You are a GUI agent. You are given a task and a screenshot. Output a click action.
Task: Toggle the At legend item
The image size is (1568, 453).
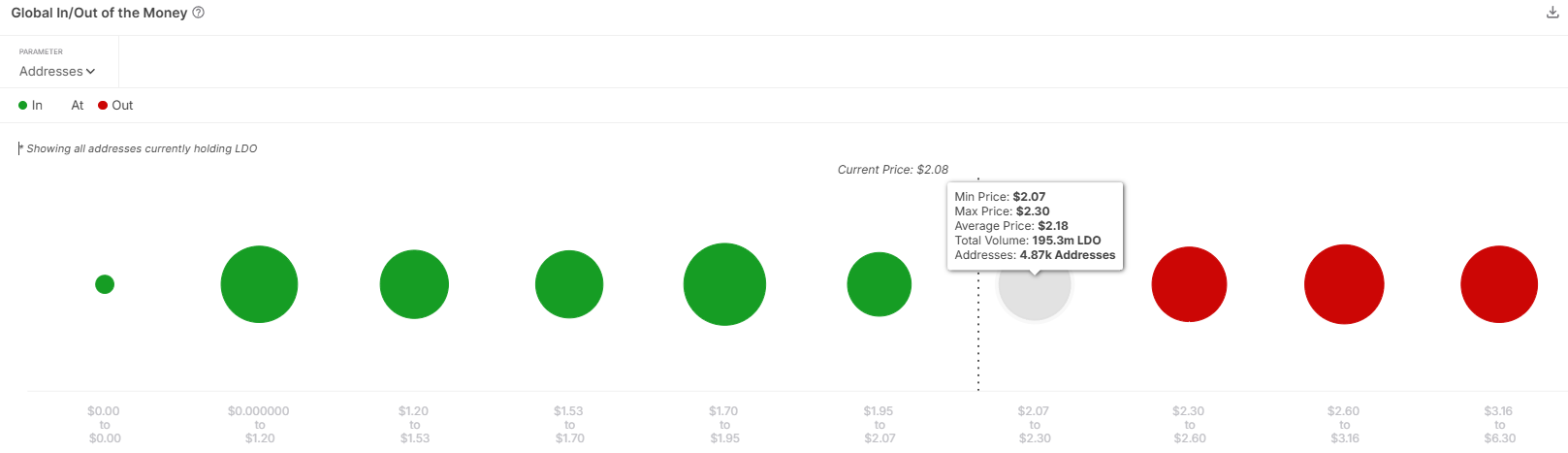tap(77, 105)
